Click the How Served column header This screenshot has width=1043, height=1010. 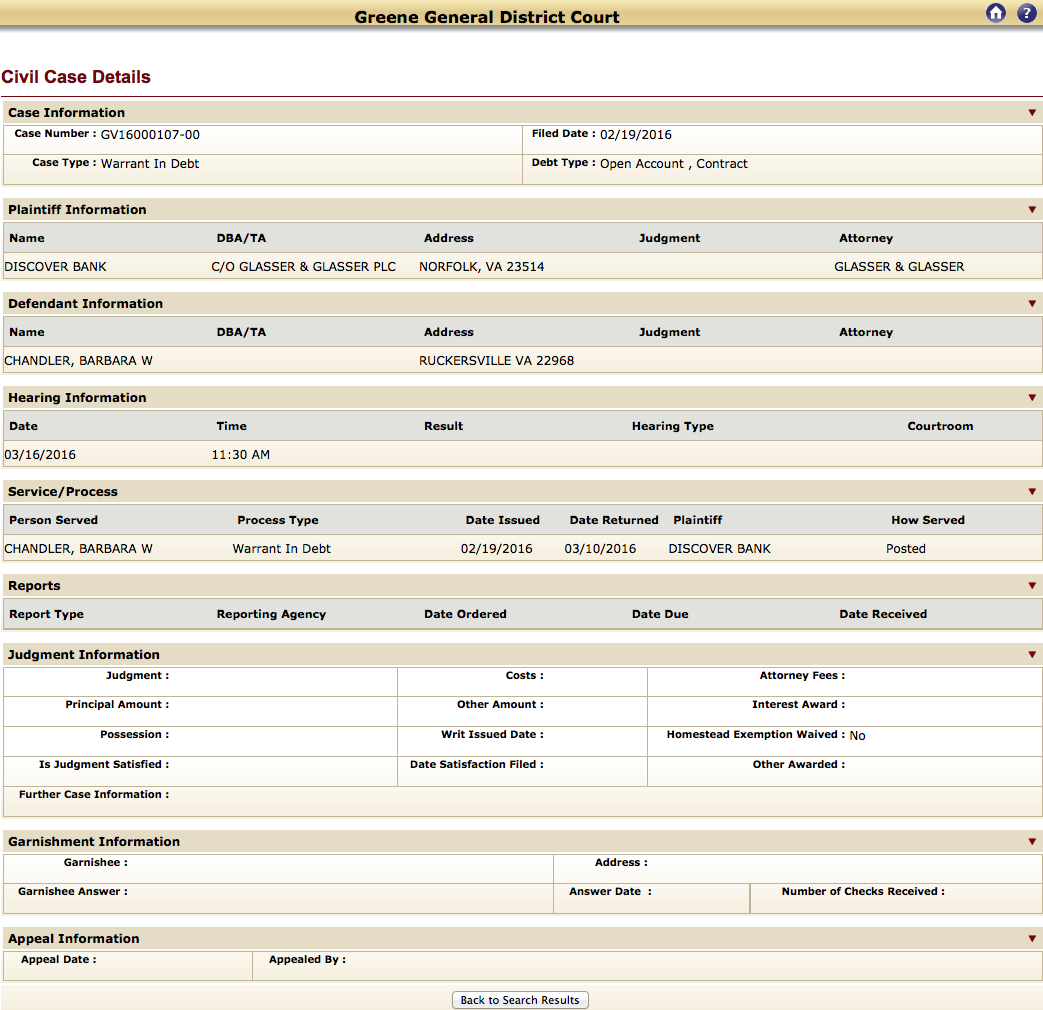[928, 520]
